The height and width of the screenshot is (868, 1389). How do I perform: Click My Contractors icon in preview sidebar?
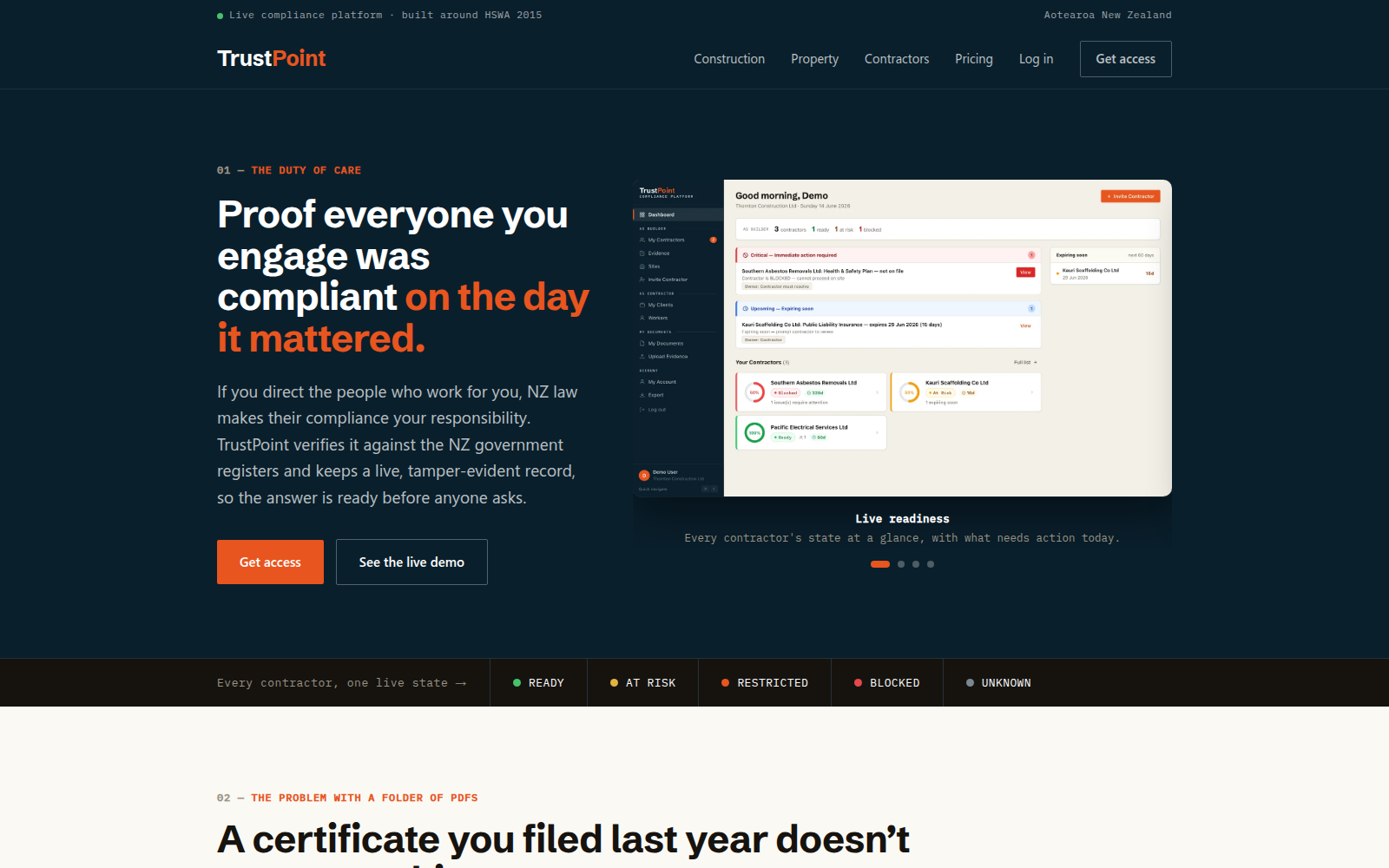pyautogui.click(x=642, y=240)
